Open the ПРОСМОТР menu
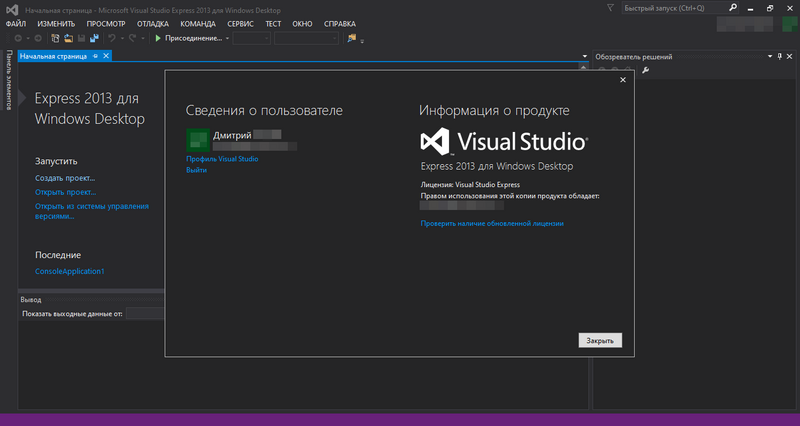Screen dimensions: 800x426 click(106, 24)
